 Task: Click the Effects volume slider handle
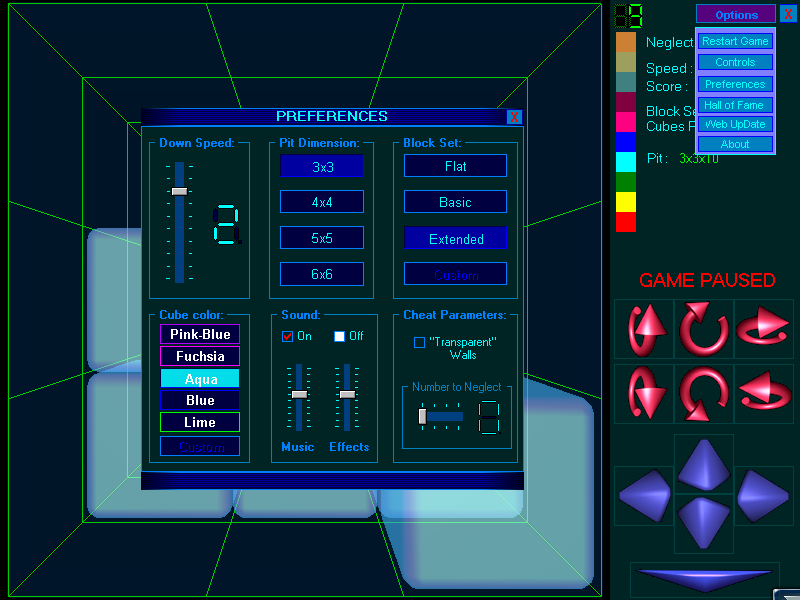347,394
